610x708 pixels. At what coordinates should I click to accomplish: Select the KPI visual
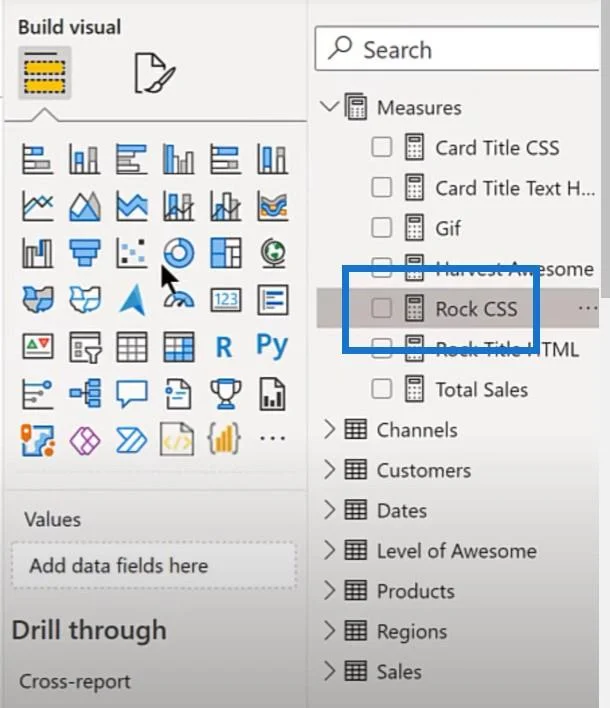[x=37, y=346]
